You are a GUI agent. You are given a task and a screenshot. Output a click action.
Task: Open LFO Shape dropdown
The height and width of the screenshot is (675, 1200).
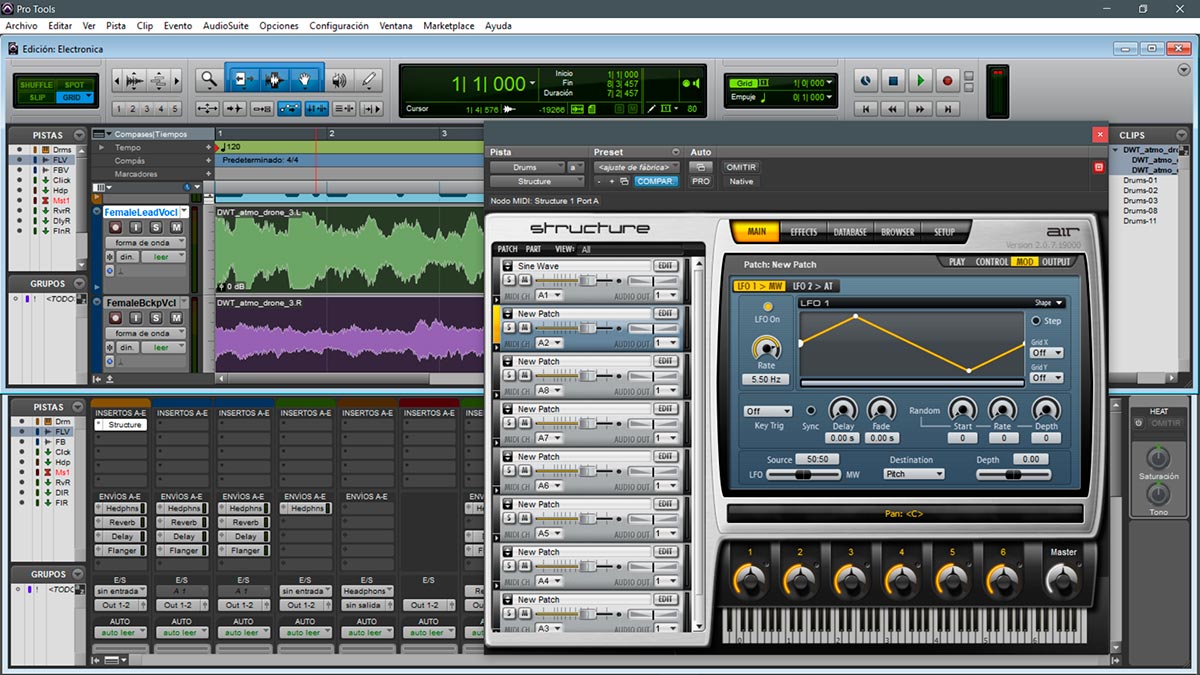click(1049, 303)
